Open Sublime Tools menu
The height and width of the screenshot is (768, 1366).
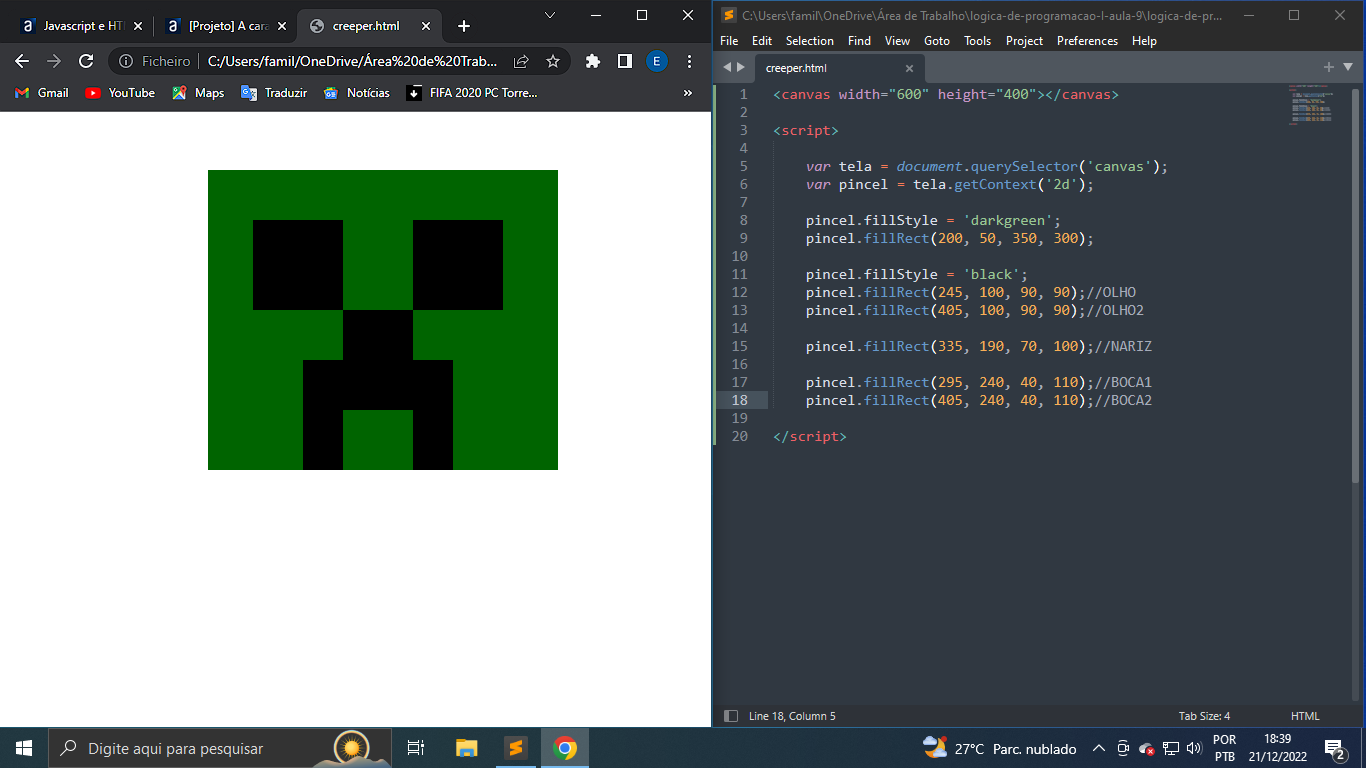978,41
